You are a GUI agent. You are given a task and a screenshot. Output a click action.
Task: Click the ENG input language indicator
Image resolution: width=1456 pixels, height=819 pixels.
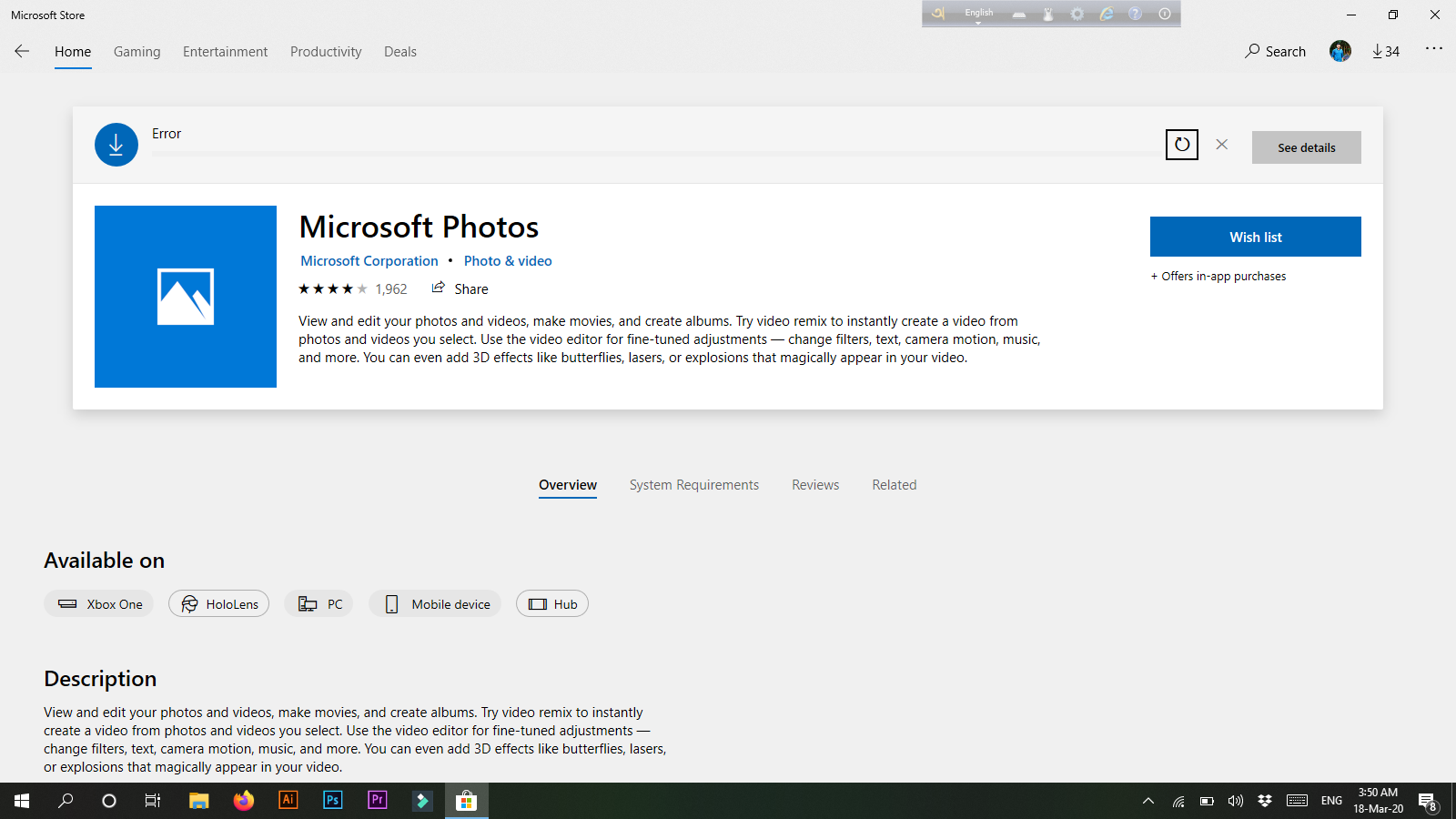point(1331,801)
